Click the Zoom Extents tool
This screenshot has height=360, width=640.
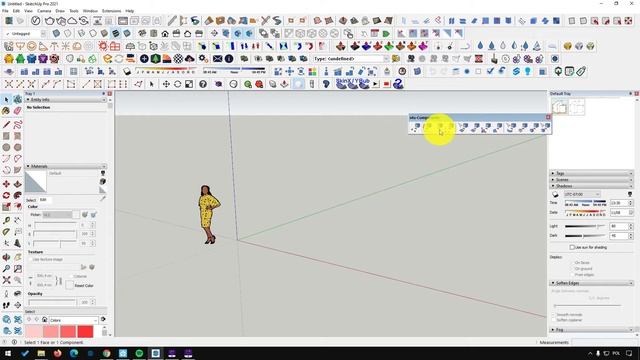point(6,280)
